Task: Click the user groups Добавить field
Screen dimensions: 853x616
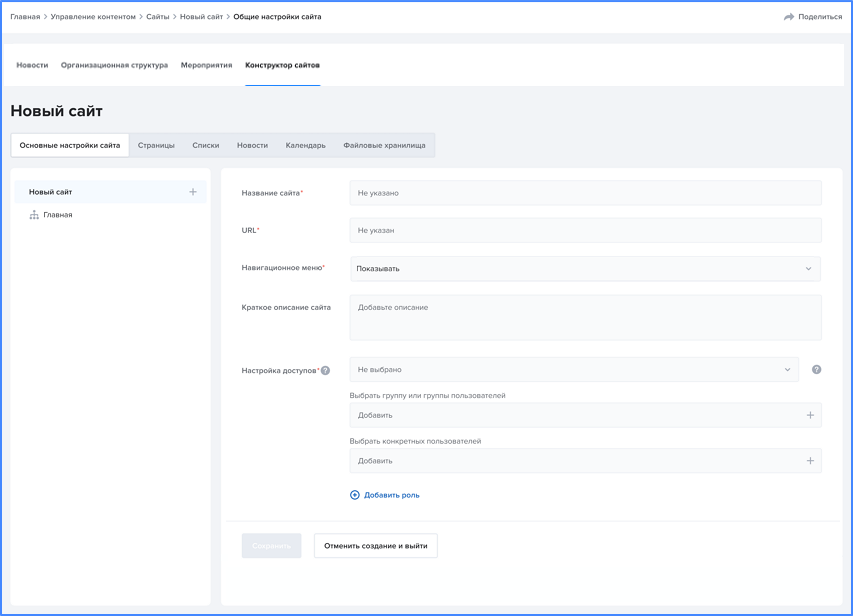Action: click(x=585, y=415)
